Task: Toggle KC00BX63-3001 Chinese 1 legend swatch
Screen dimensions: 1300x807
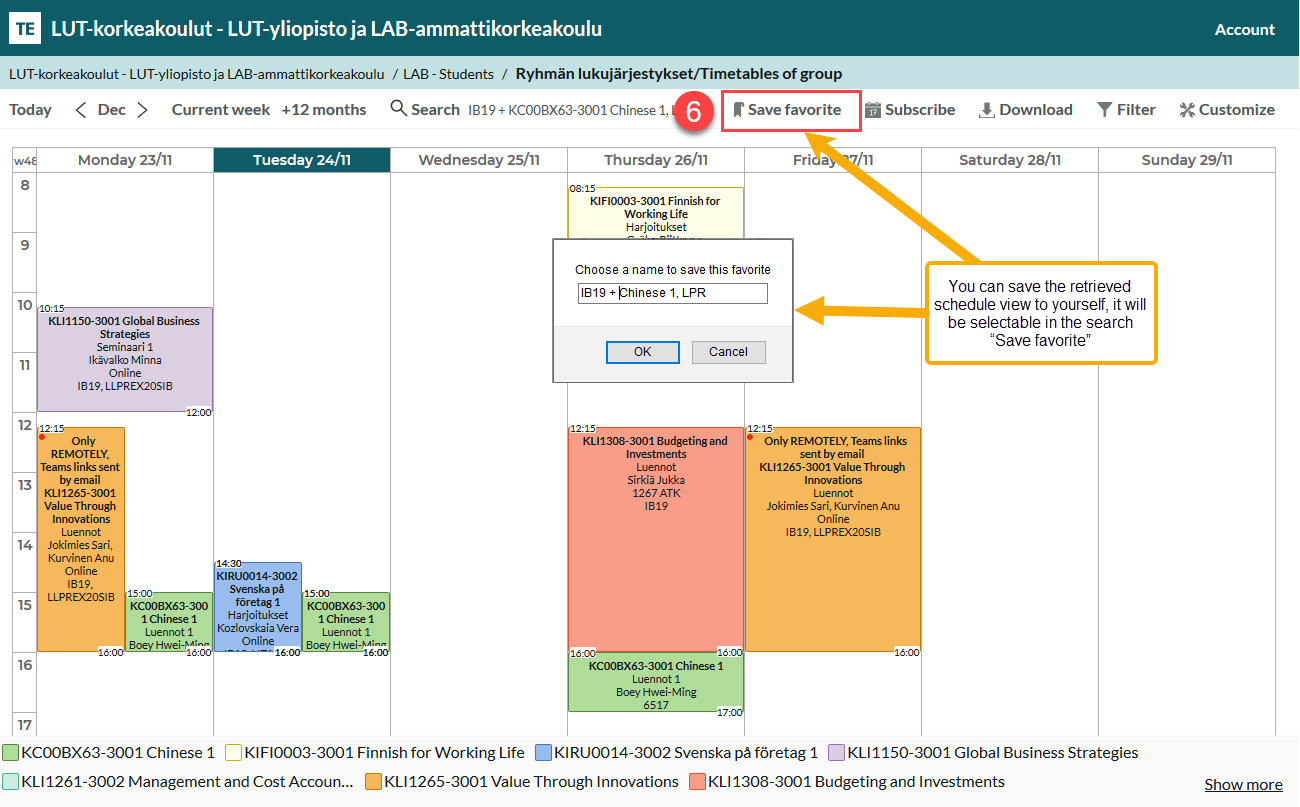Action: click(x=11, y=753)
